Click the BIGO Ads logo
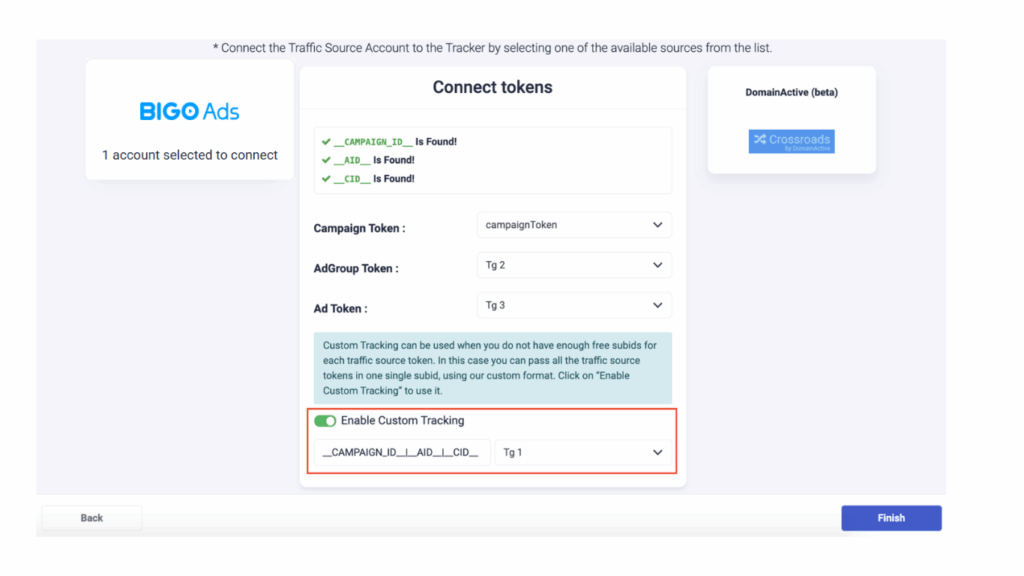Viewport: 1024px width, 576px height. coord(189,111)
